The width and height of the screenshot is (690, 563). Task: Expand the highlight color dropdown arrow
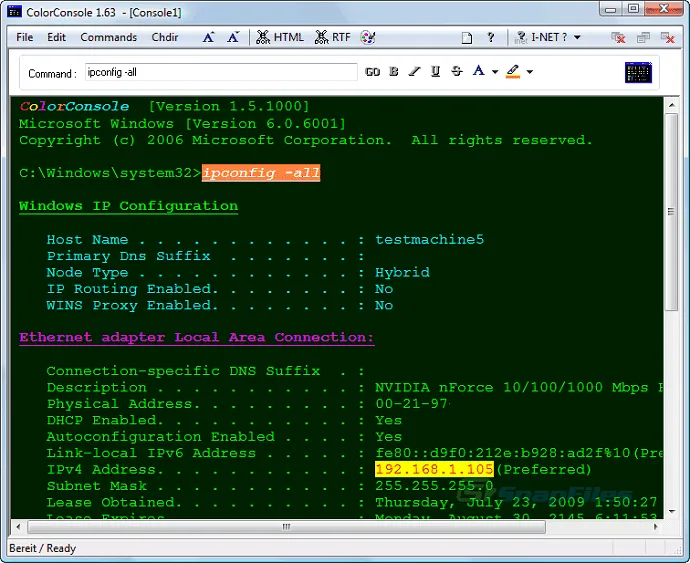click(530, 72)
